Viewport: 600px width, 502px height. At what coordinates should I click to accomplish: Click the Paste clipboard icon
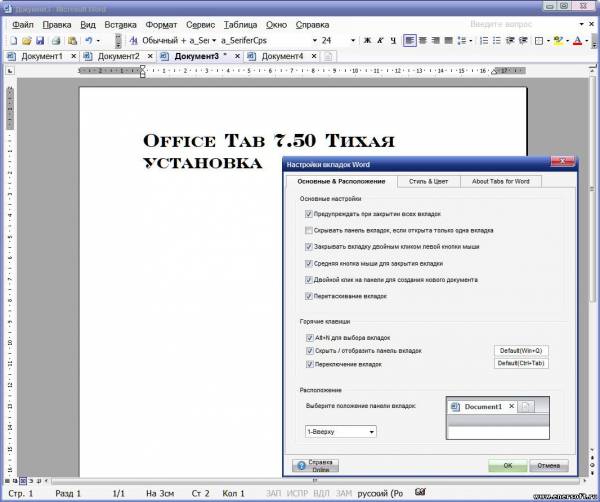[x=72, y=40]
